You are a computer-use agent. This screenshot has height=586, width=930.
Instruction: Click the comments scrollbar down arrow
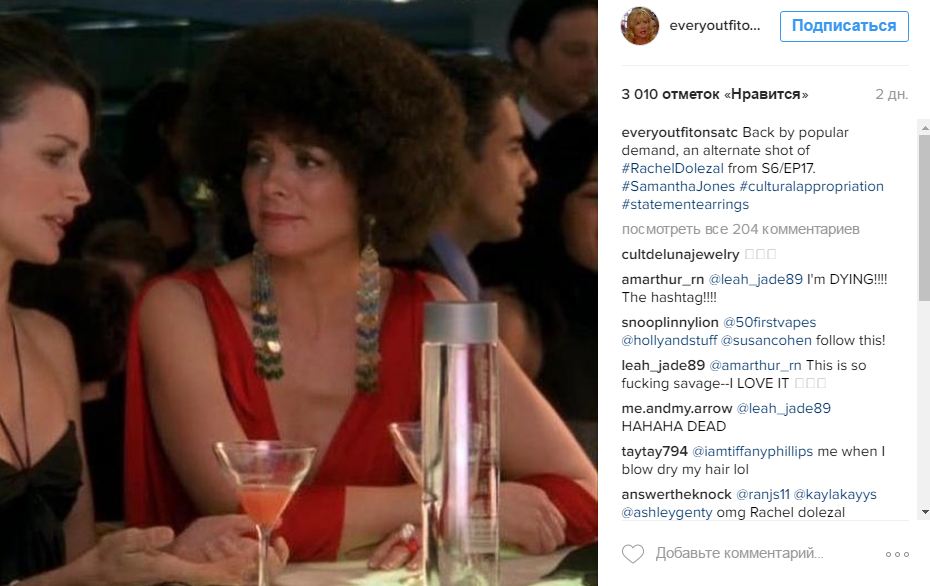925,512
